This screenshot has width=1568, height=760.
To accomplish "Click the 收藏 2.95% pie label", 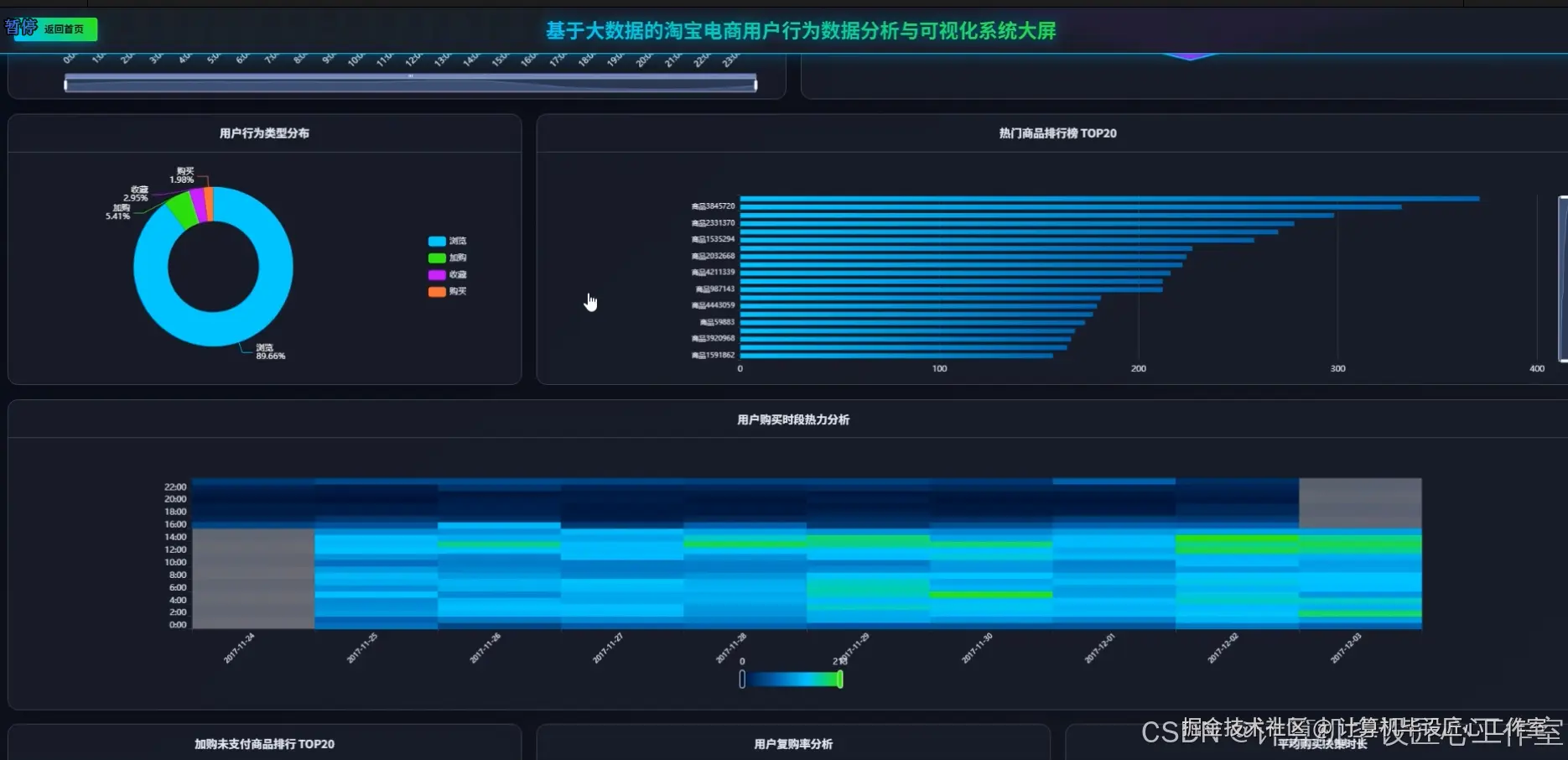I will (136, 194).
